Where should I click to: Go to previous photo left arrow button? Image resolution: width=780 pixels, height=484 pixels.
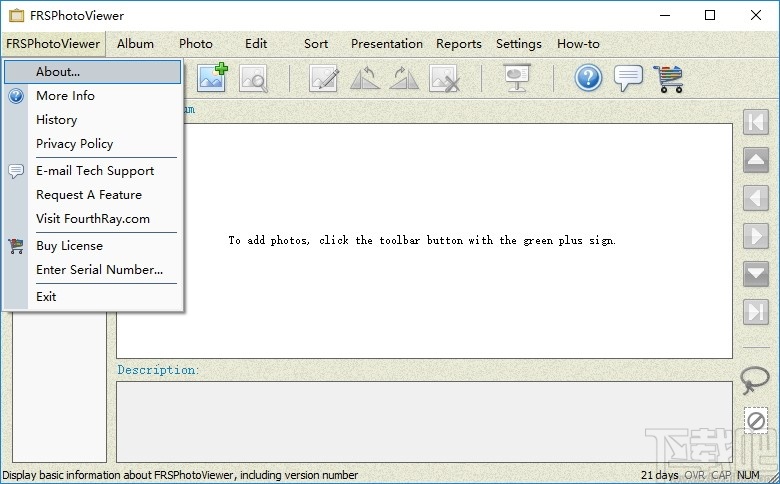tap(756, 198)
